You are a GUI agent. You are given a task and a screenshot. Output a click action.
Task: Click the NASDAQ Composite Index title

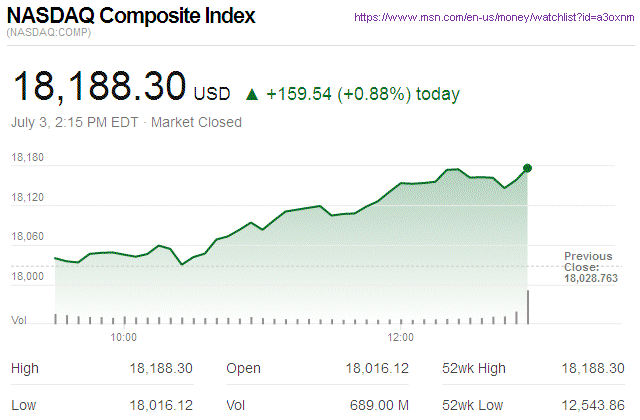(131, 17)
